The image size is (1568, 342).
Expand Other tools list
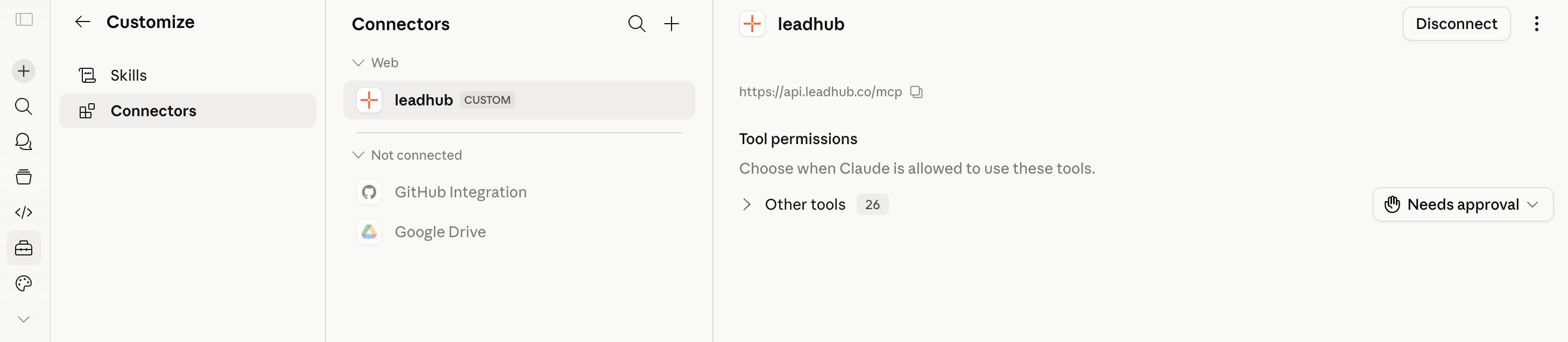tap(747, 204)
